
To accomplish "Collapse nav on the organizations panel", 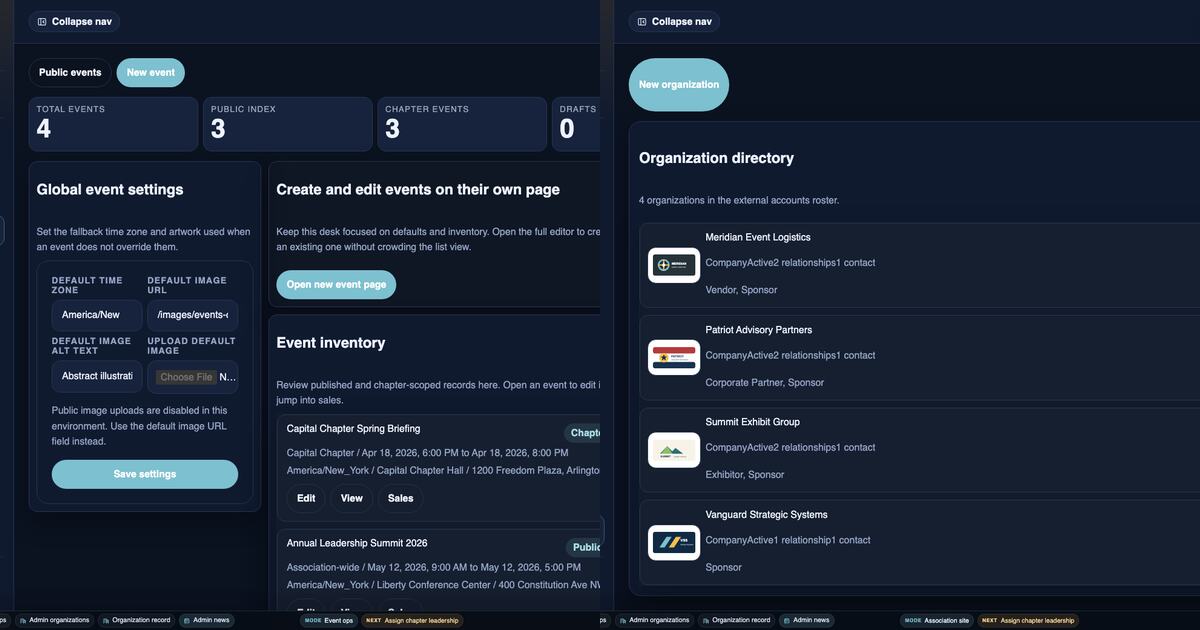I will tap(673, 21).
